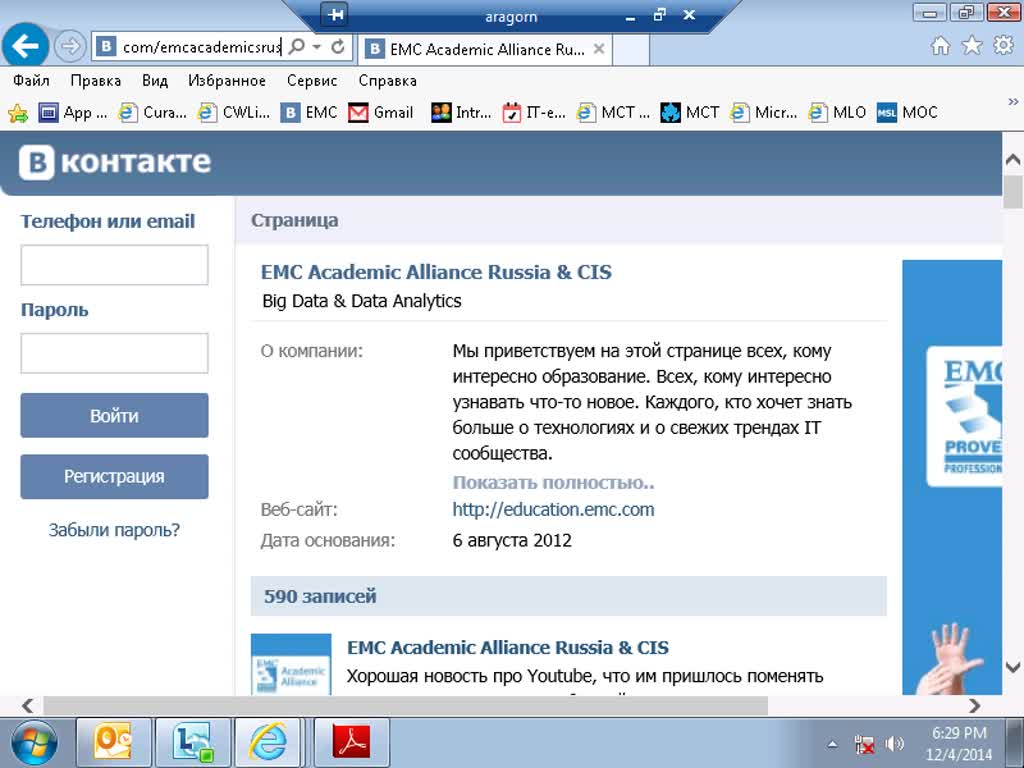Click the volume speaker tray icon
Screen dimensions: 1024x768
tap(894, 744)
